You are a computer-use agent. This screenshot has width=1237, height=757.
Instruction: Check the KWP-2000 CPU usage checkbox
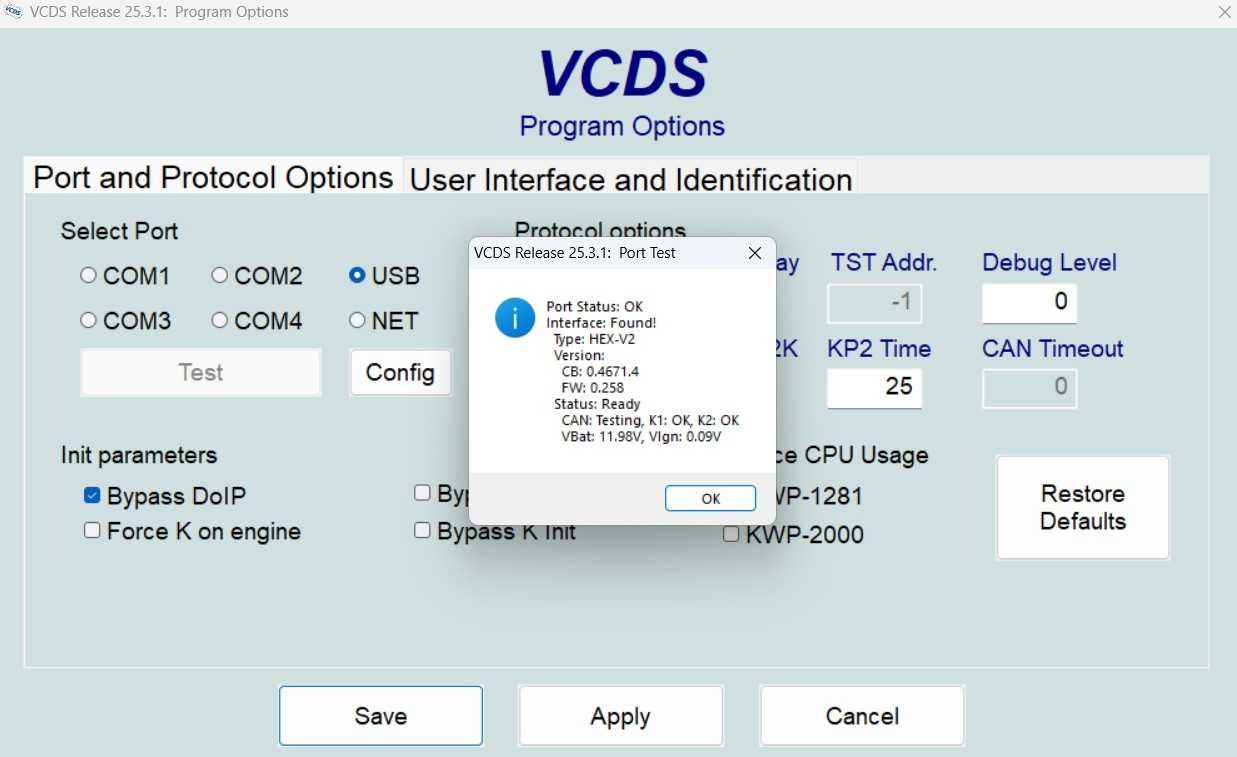click(731, 534)
